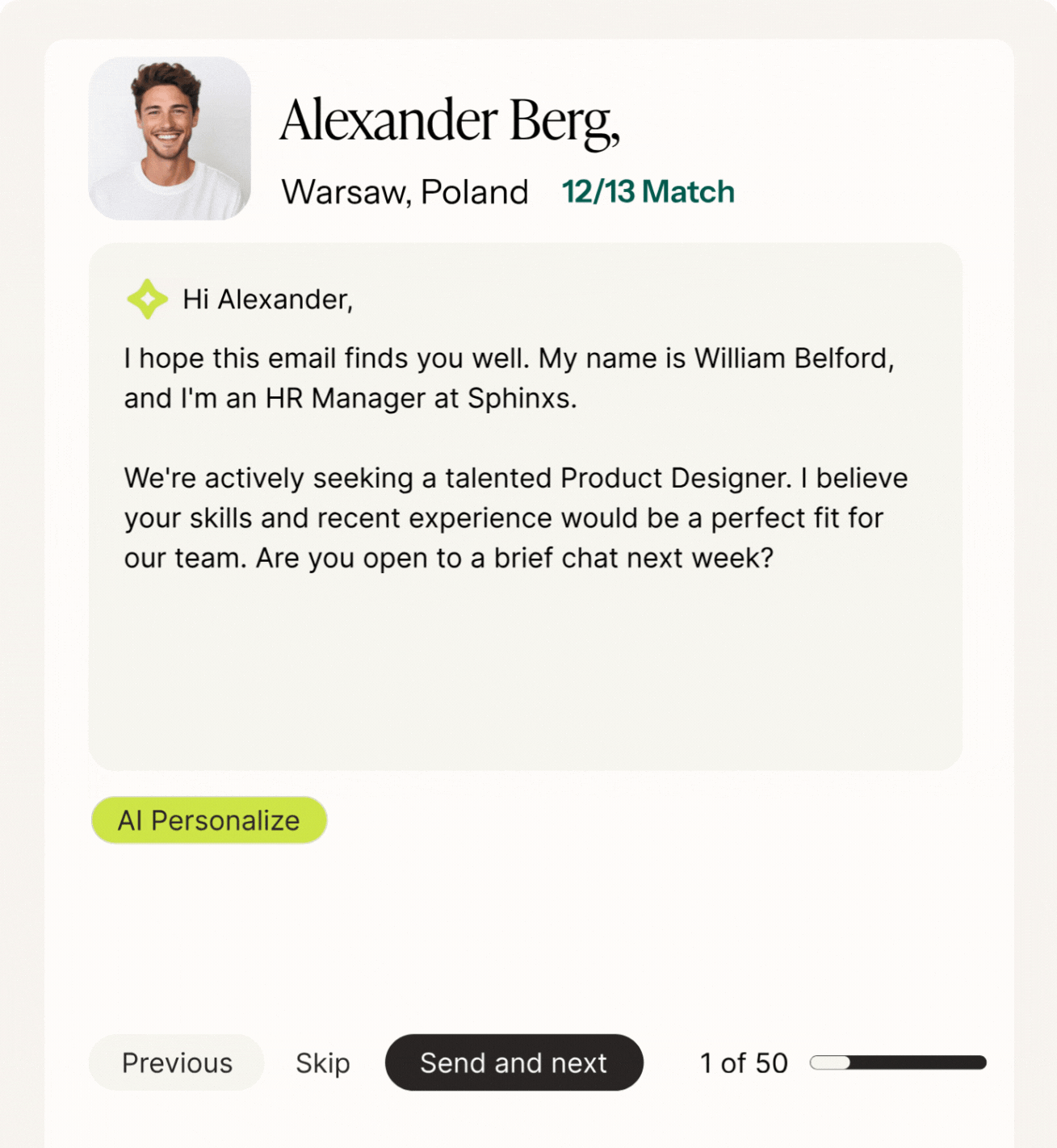Click the 12/13 Match score

[x=648, y=192]
